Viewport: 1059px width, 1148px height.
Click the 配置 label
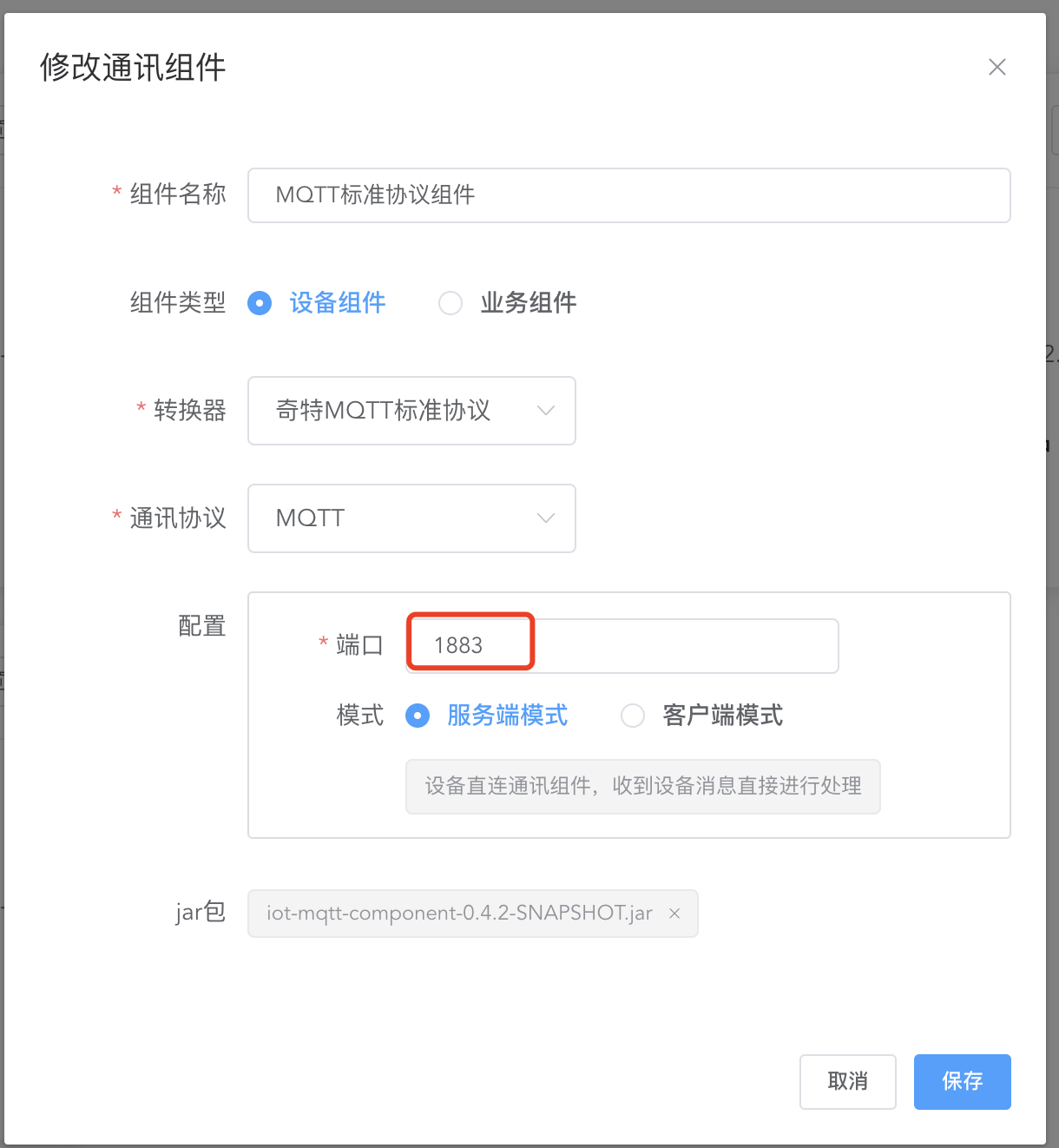click(202, 626)
